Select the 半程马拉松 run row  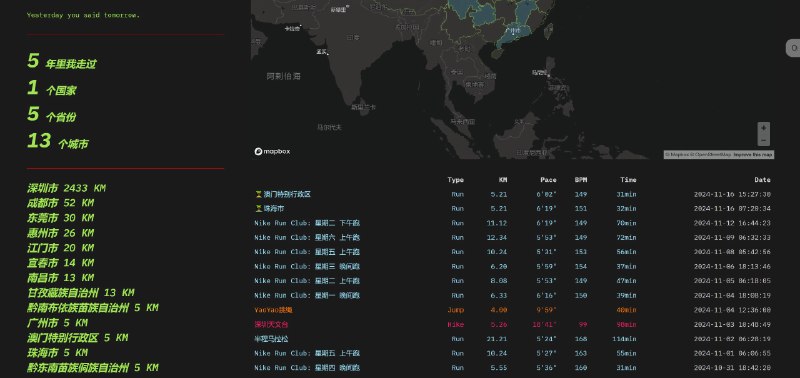coord(513,339)
